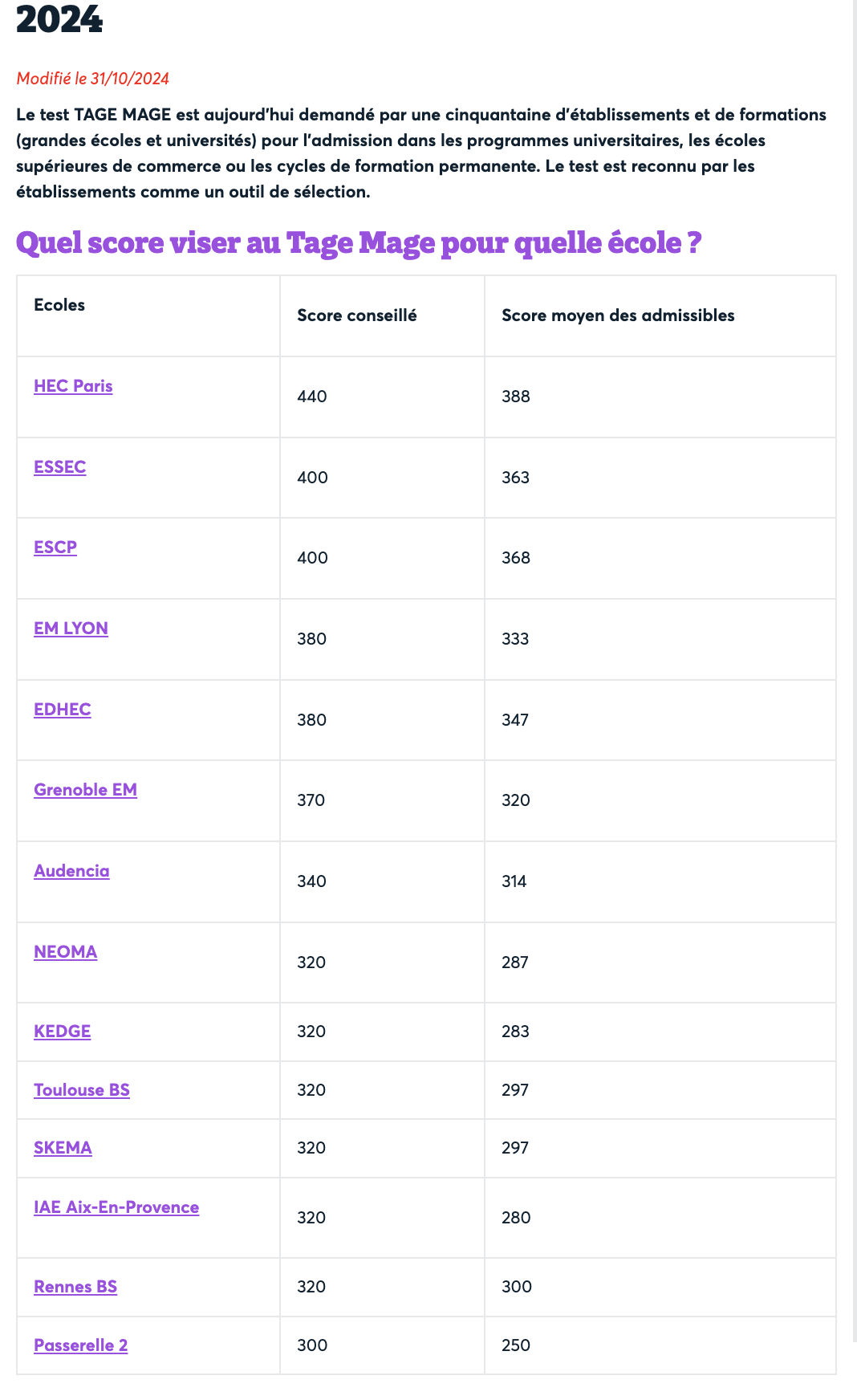Click the "Modifié le 31/10/2024" date text

[x=93, y=79]
